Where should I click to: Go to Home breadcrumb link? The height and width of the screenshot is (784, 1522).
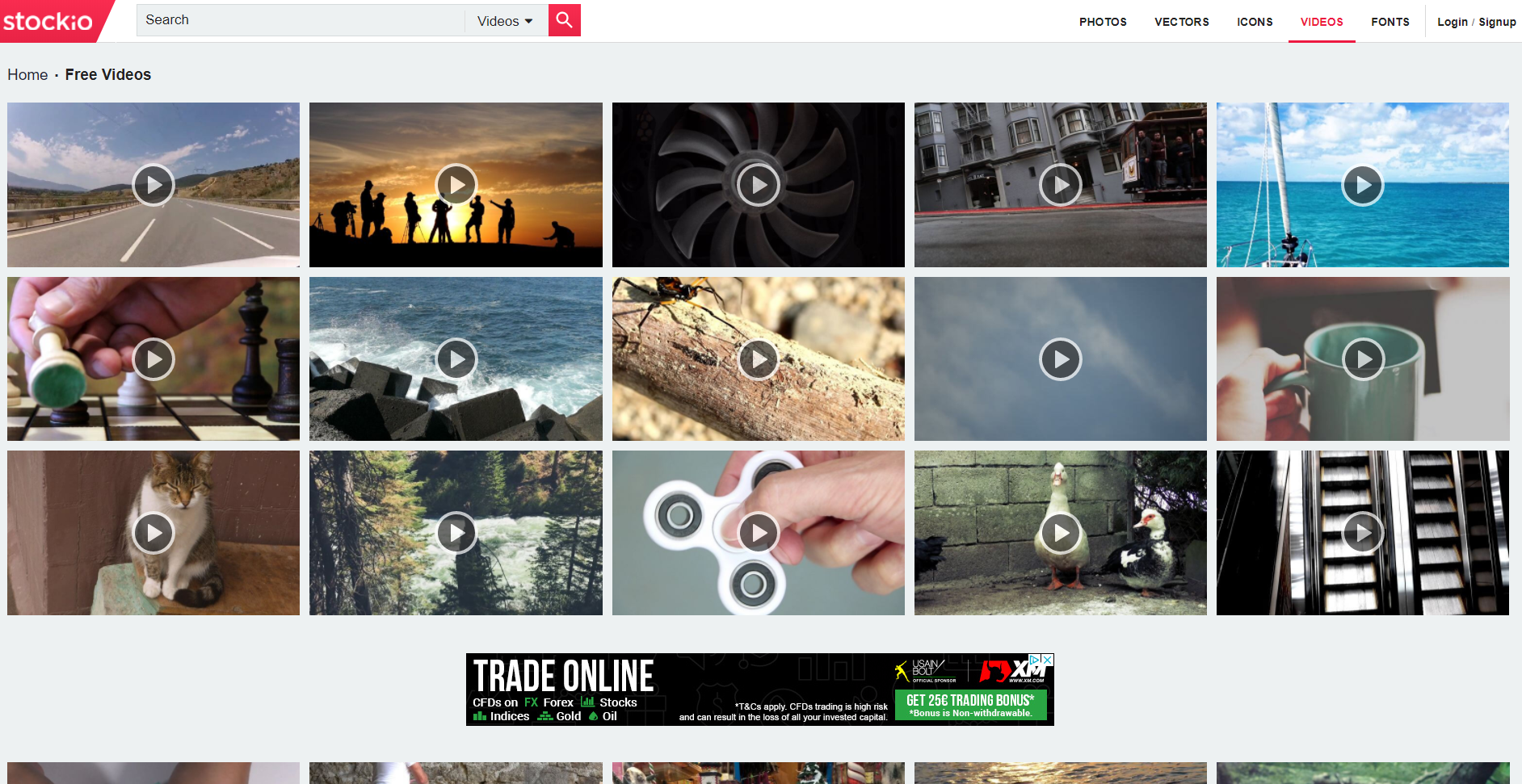[27, 74]
